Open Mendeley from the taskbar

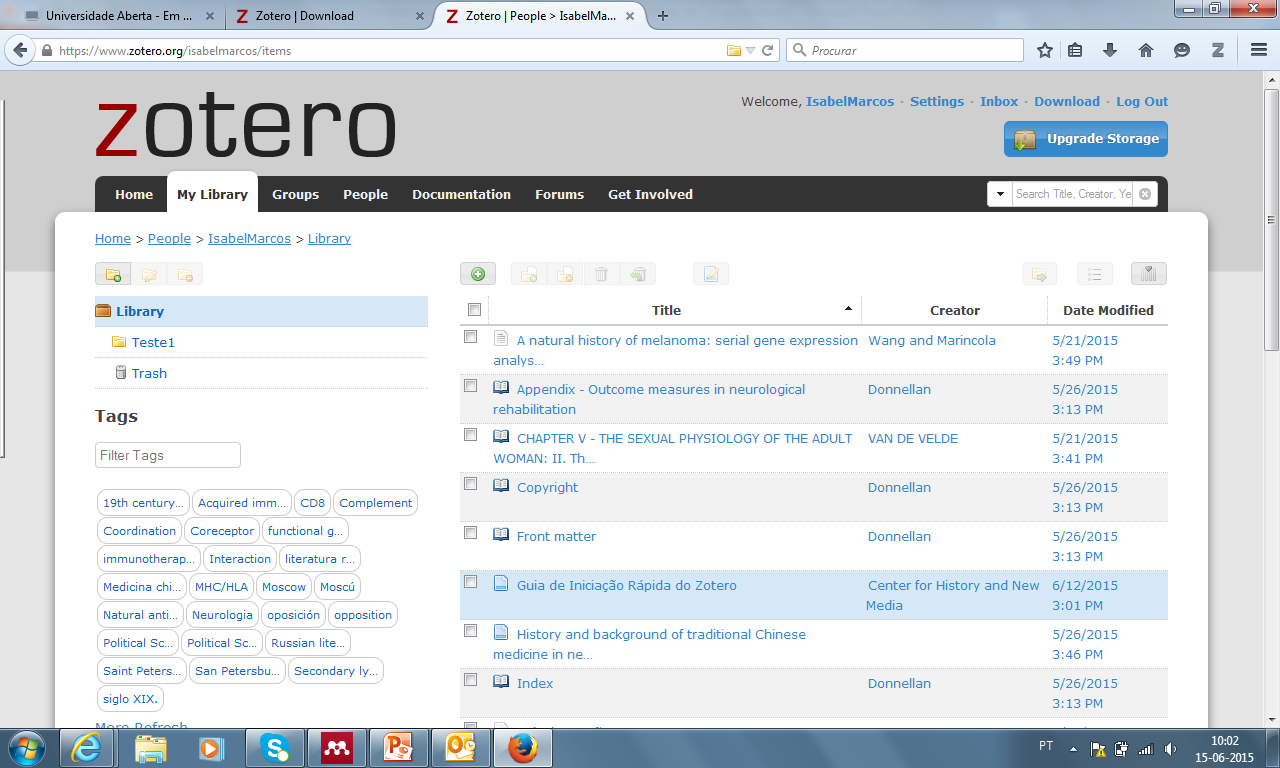point(335,748)
